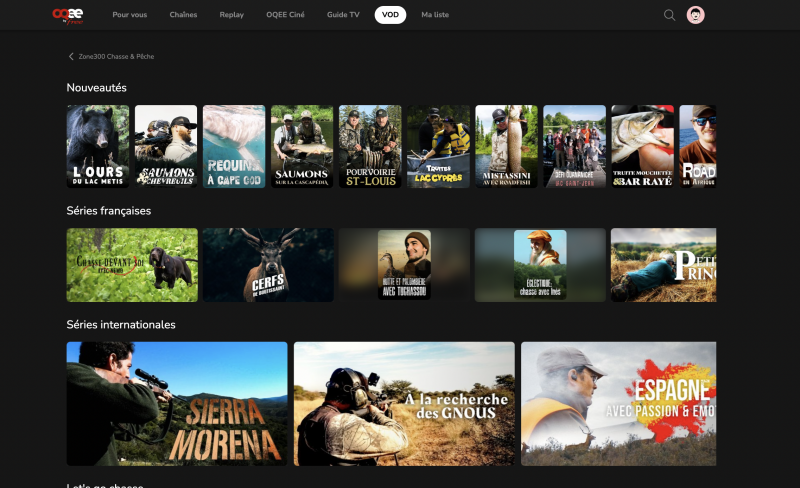Open the user profile avatar
The image size is (800, 488).
695,15
